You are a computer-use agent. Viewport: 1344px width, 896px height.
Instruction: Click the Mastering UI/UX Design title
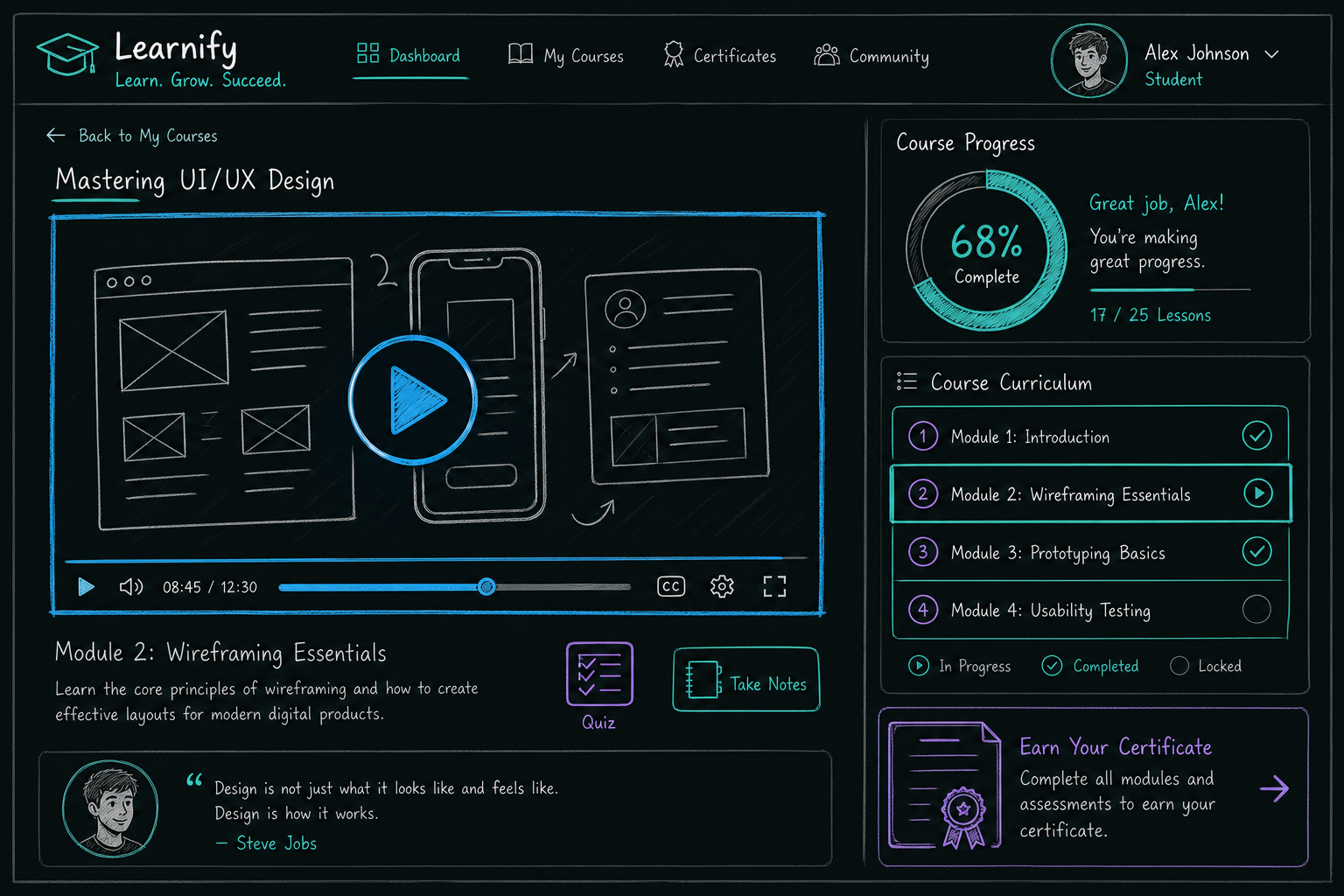tap(194, 180)
